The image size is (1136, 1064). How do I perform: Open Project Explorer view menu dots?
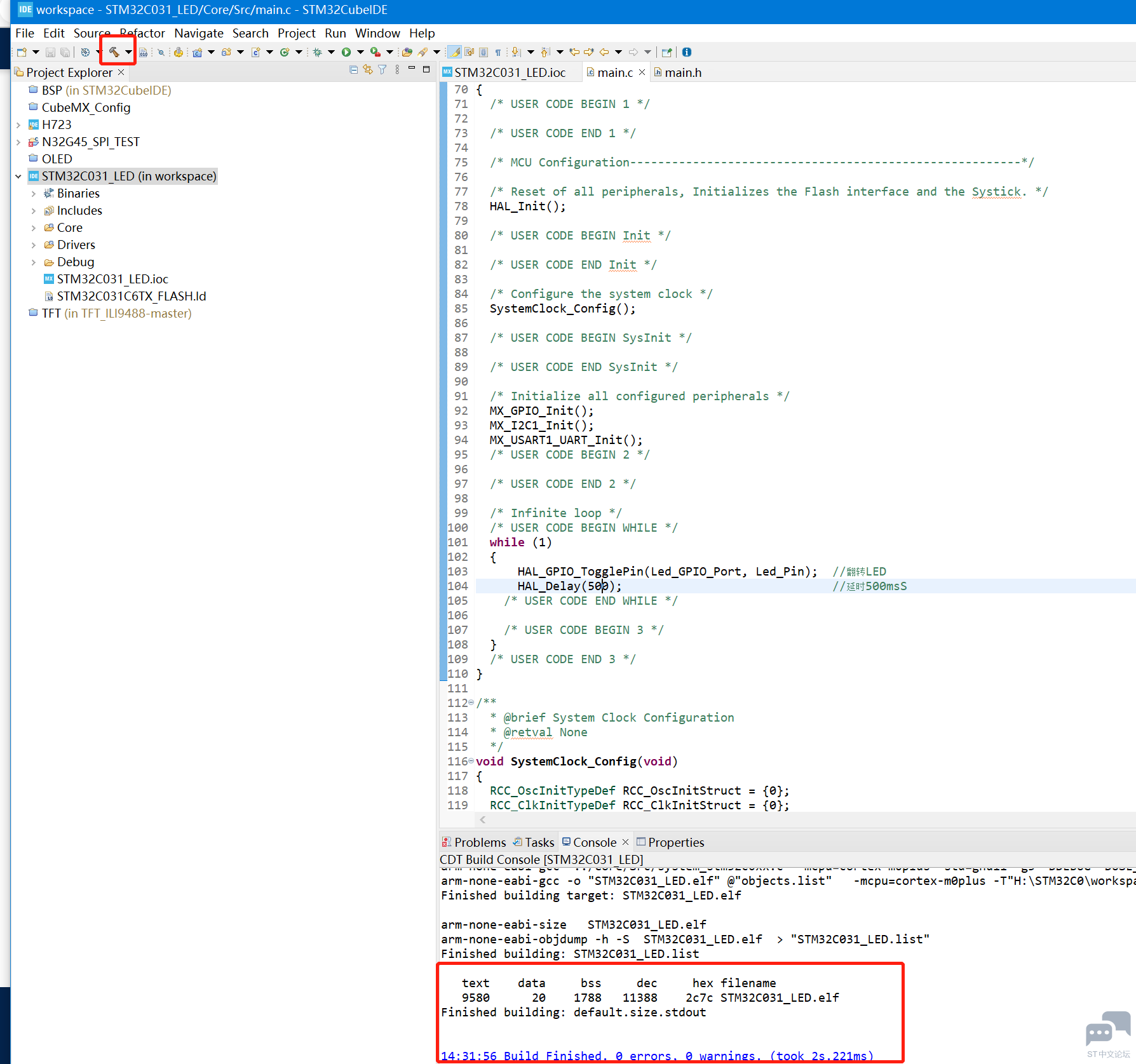click(397, 70)
